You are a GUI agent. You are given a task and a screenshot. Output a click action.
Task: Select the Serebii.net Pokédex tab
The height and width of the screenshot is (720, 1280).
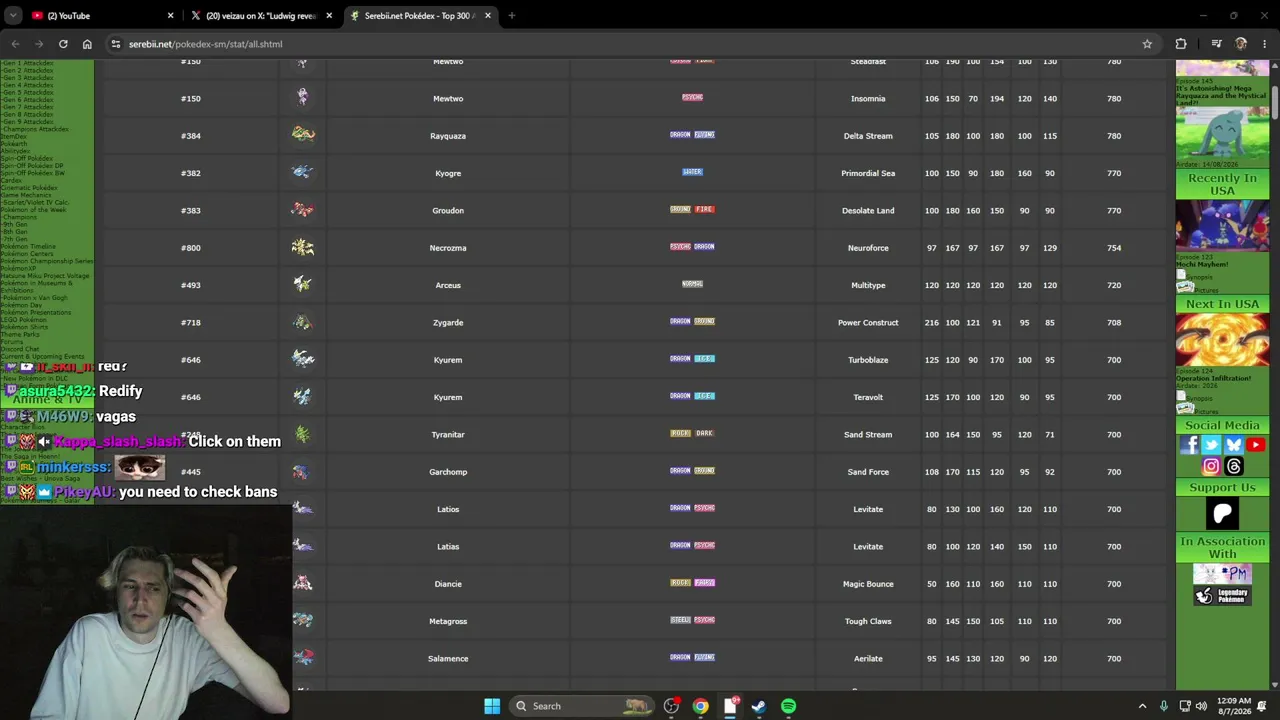[422, 15]
